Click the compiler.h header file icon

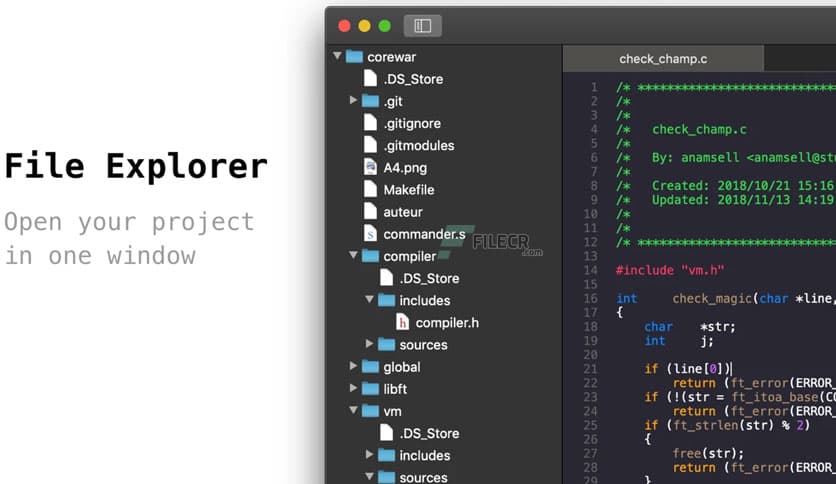pyautogui.click(x=402, y=322)
